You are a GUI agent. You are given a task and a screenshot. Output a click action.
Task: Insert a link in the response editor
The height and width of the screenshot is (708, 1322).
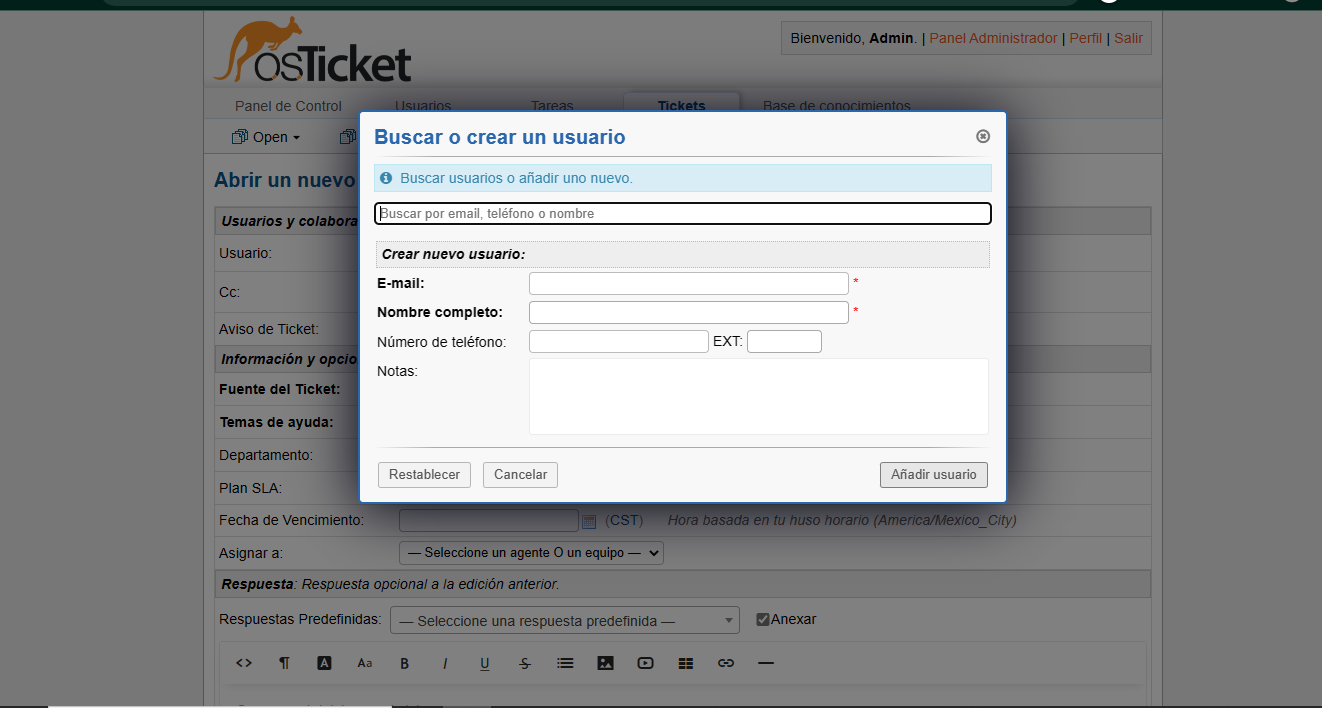726,663
